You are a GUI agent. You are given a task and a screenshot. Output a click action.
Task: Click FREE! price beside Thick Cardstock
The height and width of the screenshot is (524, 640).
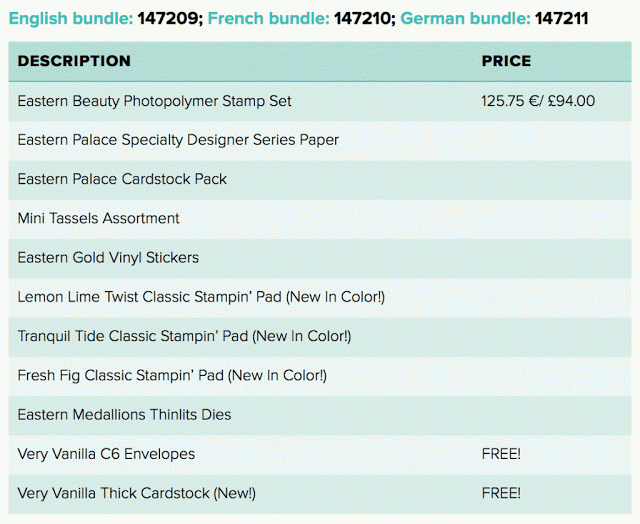(x=501, y=493)
